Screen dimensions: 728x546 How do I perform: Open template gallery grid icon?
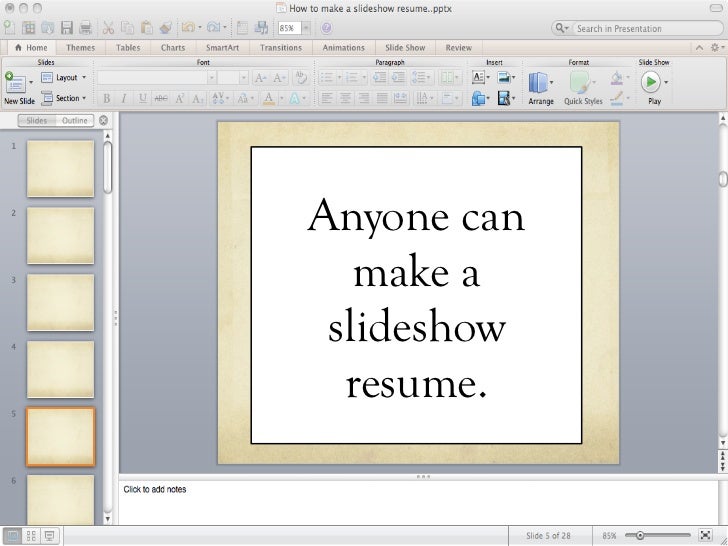[x=29, y=28]
